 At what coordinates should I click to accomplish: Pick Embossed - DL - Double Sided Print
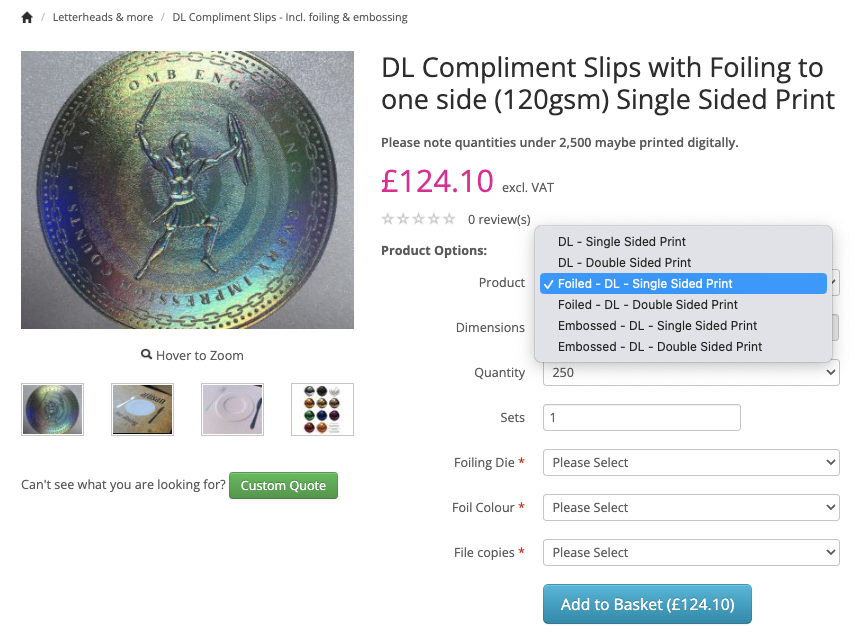(659, 347)
